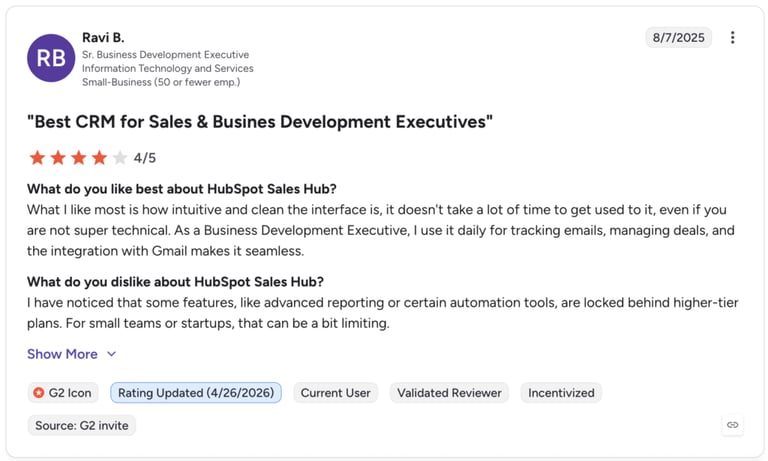Click the Incentivized tag
Screen dimensions: 768x461
tap(561, 393)
